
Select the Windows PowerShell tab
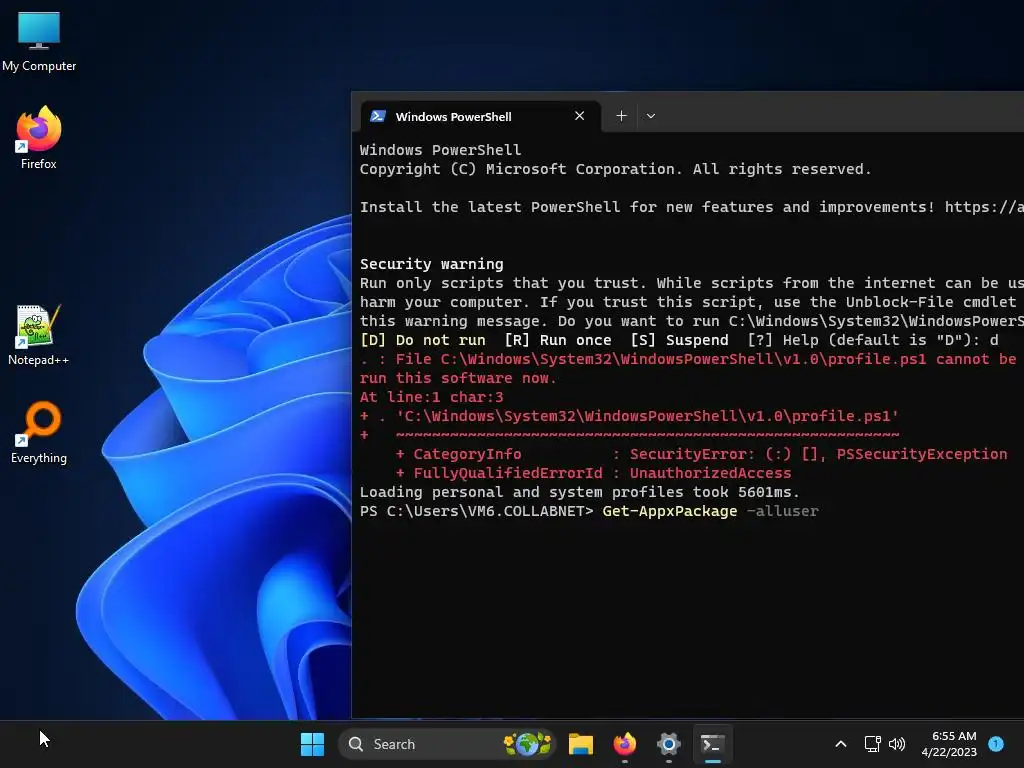(481, 116)
